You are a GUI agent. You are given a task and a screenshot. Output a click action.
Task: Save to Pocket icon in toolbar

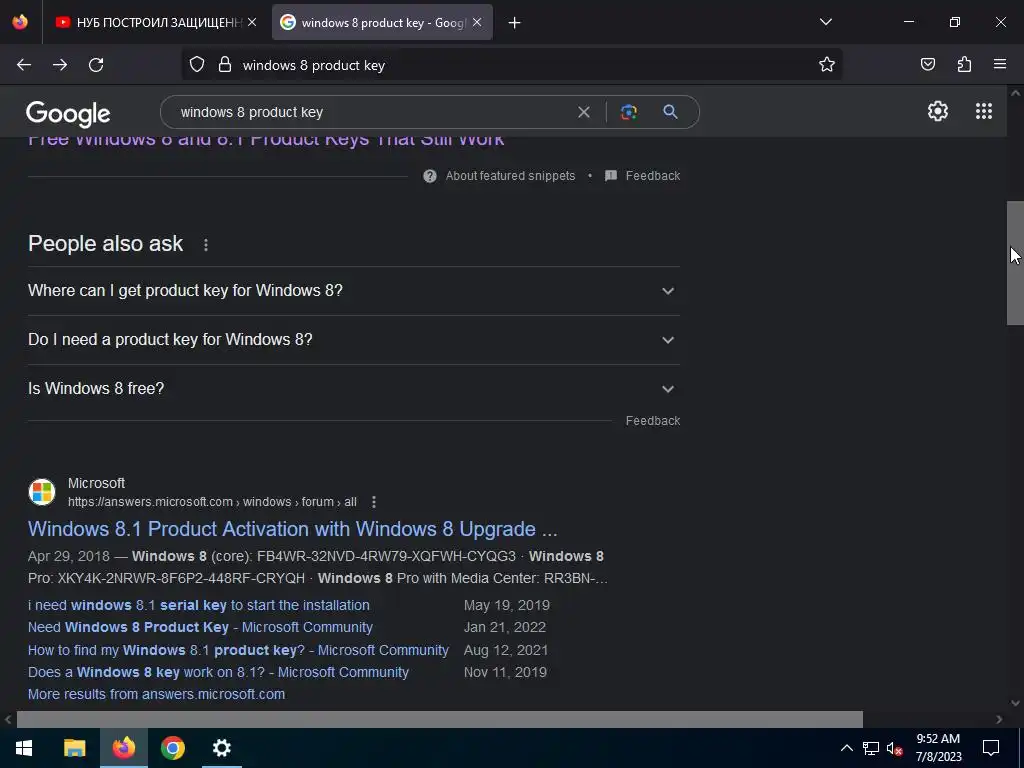(928, 64)
